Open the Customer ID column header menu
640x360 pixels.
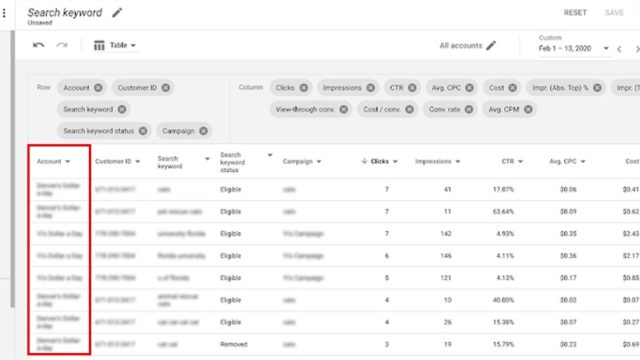tap(138, 162)
